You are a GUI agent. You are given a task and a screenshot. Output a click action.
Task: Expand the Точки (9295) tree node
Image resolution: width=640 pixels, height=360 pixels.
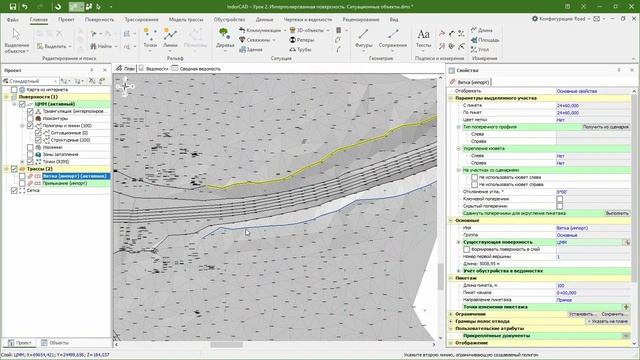pyautogui.click(x=22, y=162)
